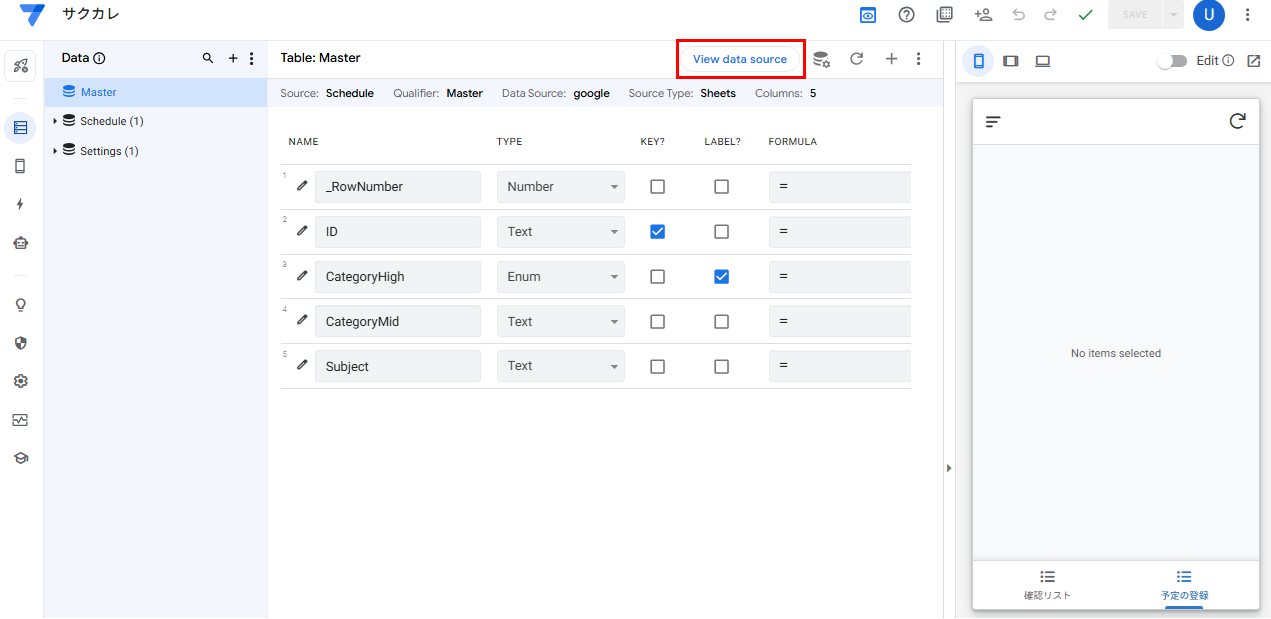Click the table settings database-gear icon
This screenshot has height=619, width=1271.
coord(821,59)
